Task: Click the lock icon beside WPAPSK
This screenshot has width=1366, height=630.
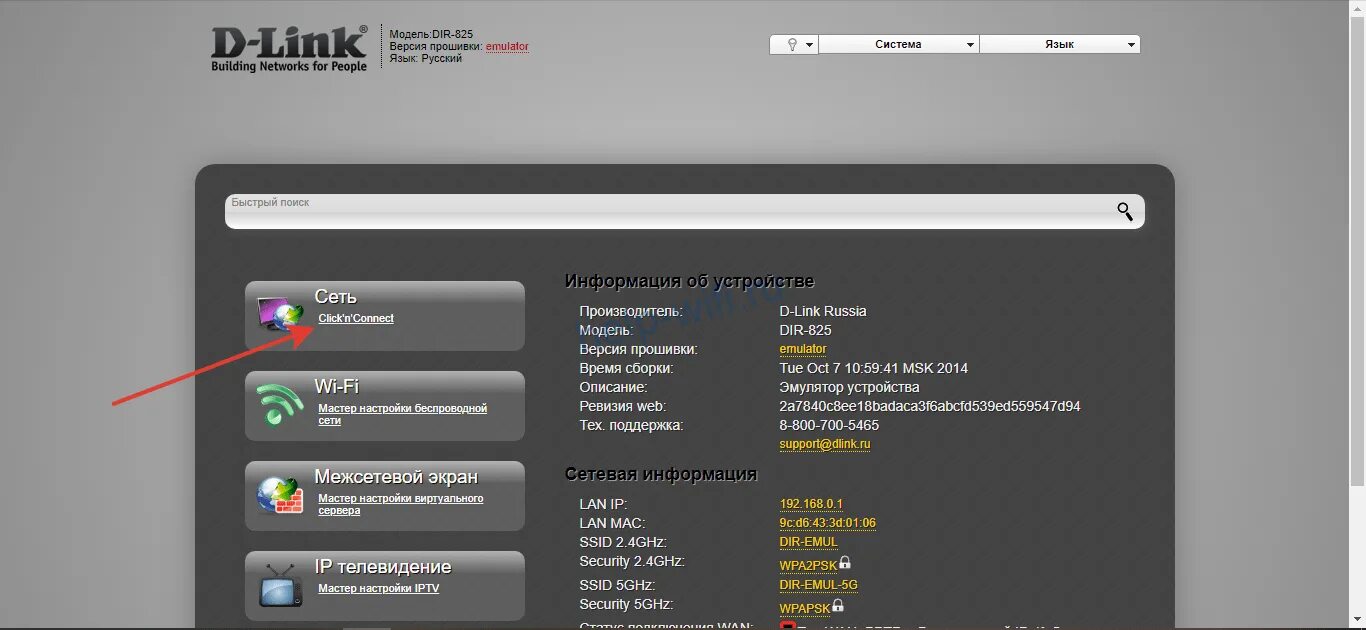Action: point(838,606)
